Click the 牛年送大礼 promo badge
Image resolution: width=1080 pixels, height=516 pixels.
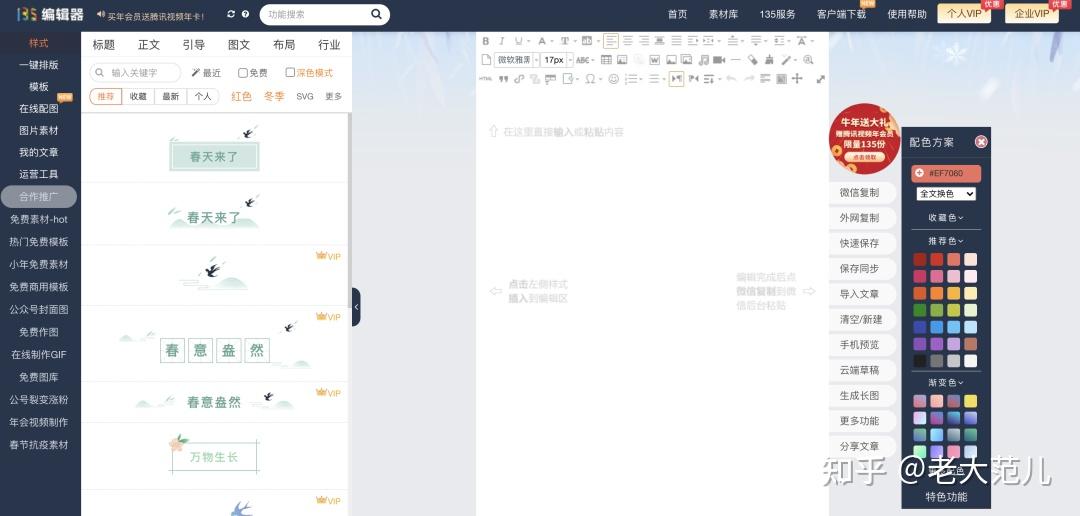pos(865,138)
